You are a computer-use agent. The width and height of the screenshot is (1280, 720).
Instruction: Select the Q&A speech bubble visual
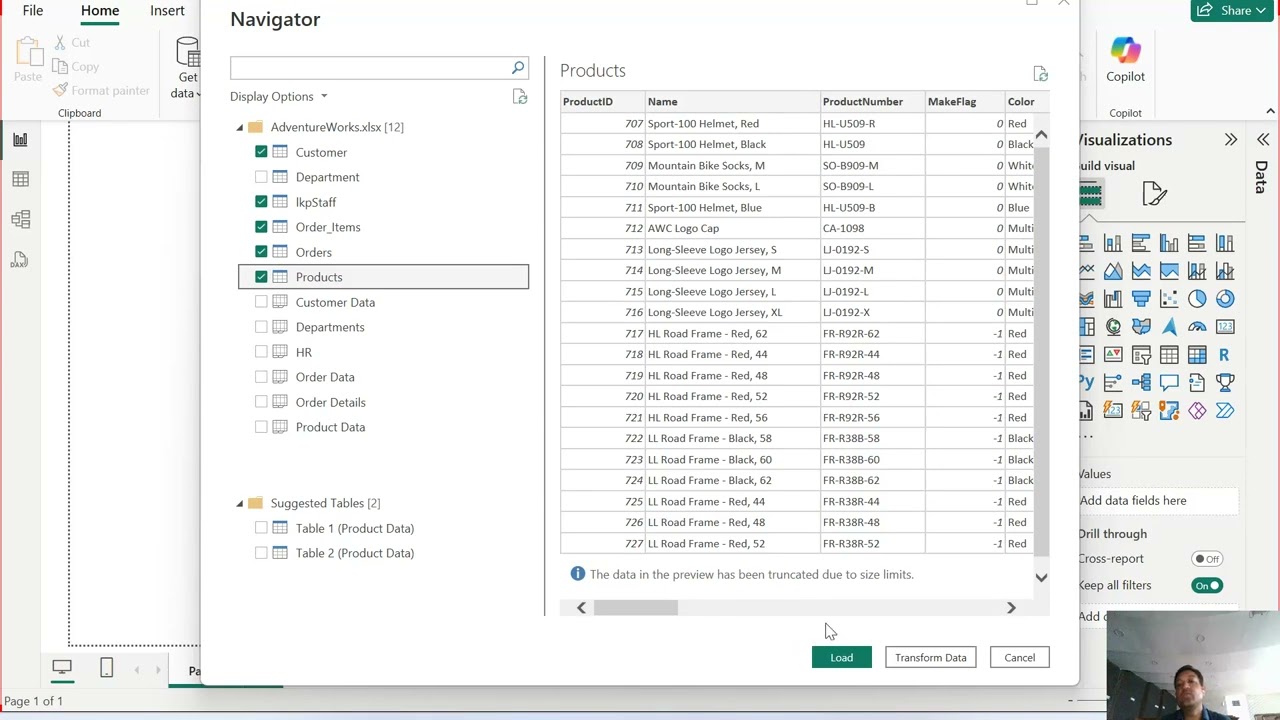pyautogui.click(x=1169, y=383)
